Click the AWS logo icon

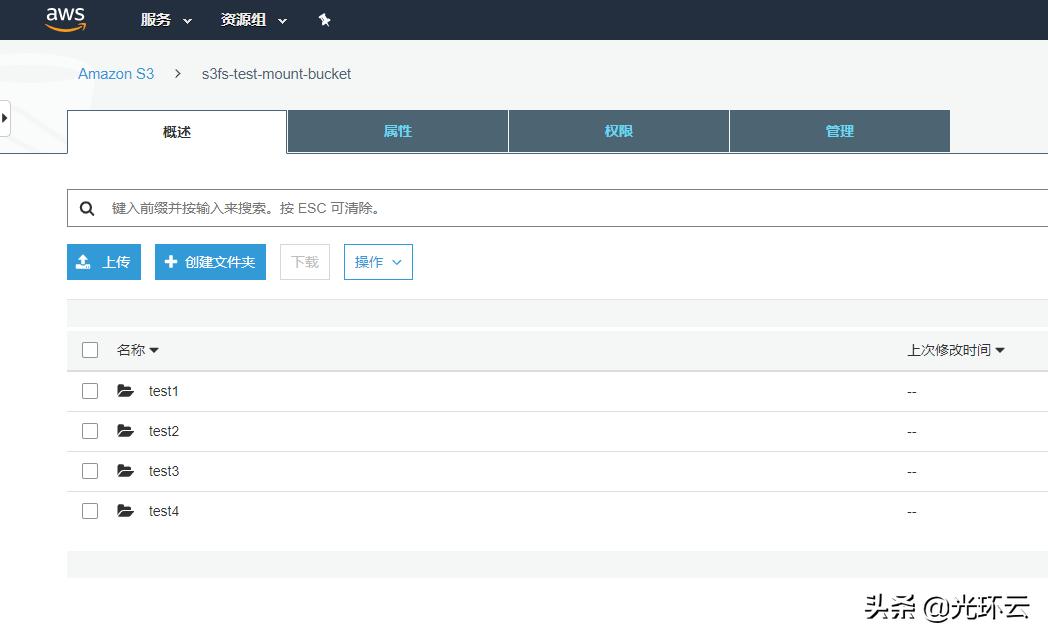[x=66, y=19]
